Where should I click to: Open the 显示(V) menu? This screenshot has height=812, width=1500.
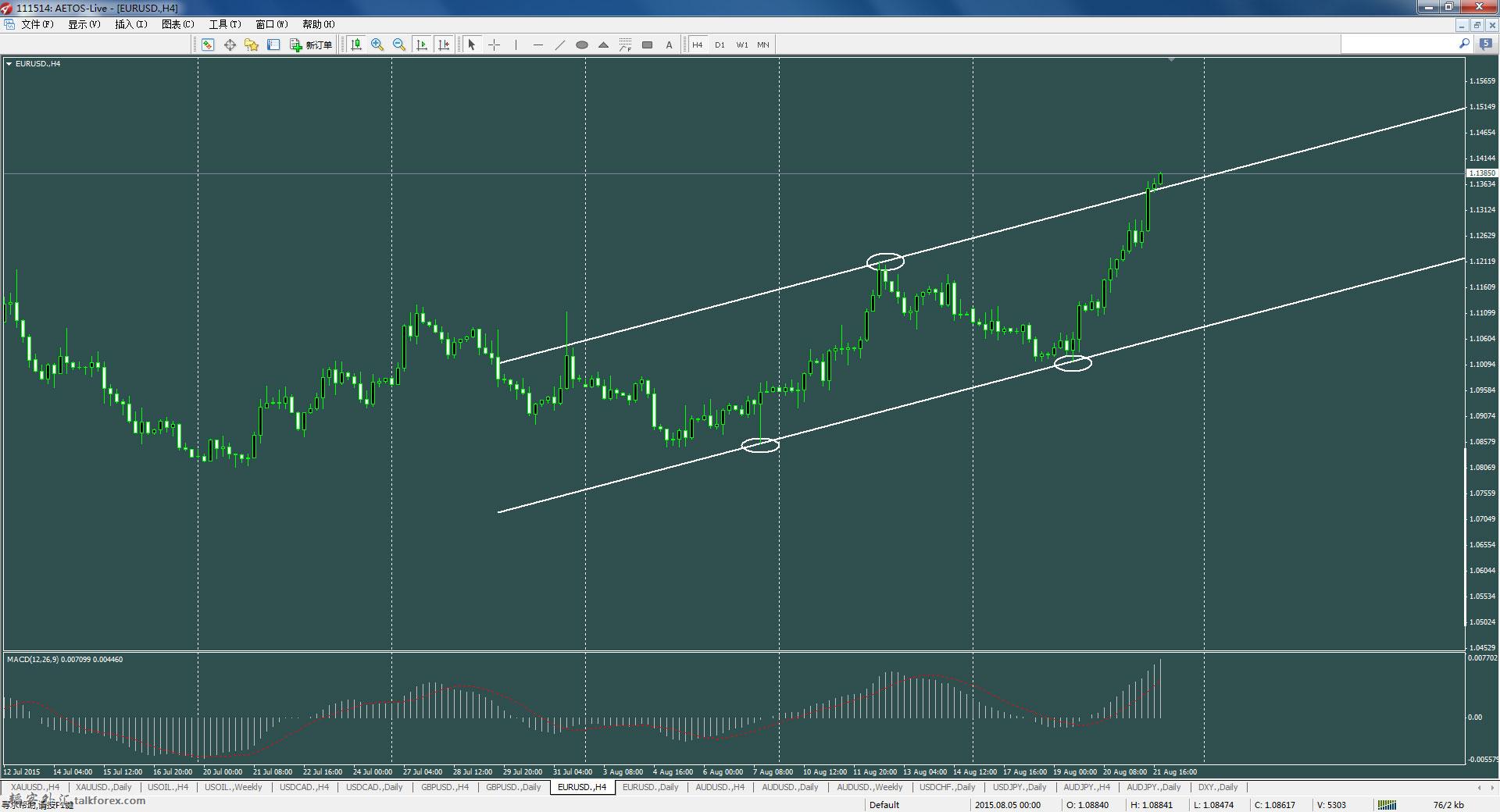click(x=84, y=24)
